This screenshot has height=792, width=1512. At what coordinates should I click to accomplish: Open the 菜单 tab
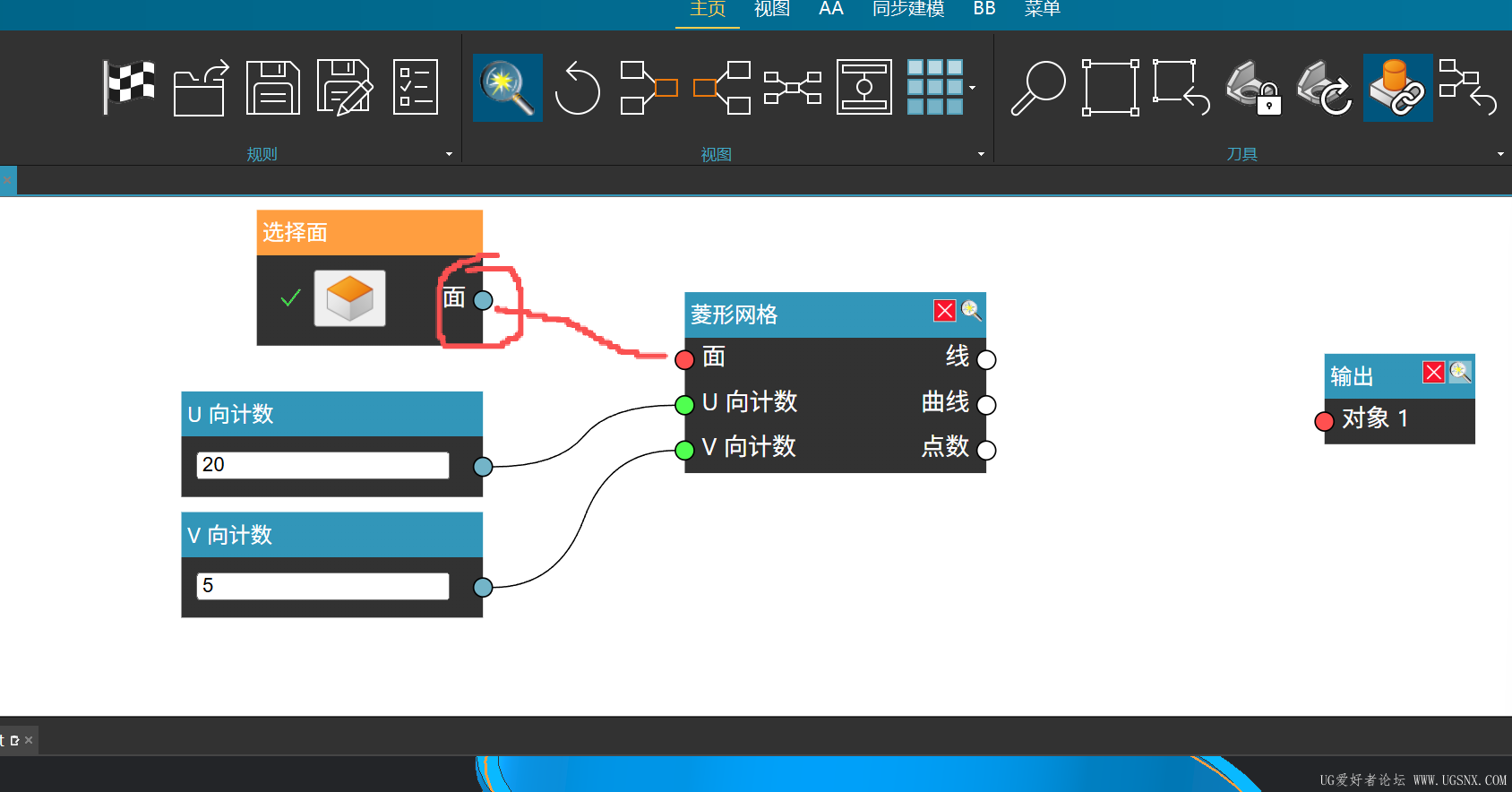click(1043, 10)
